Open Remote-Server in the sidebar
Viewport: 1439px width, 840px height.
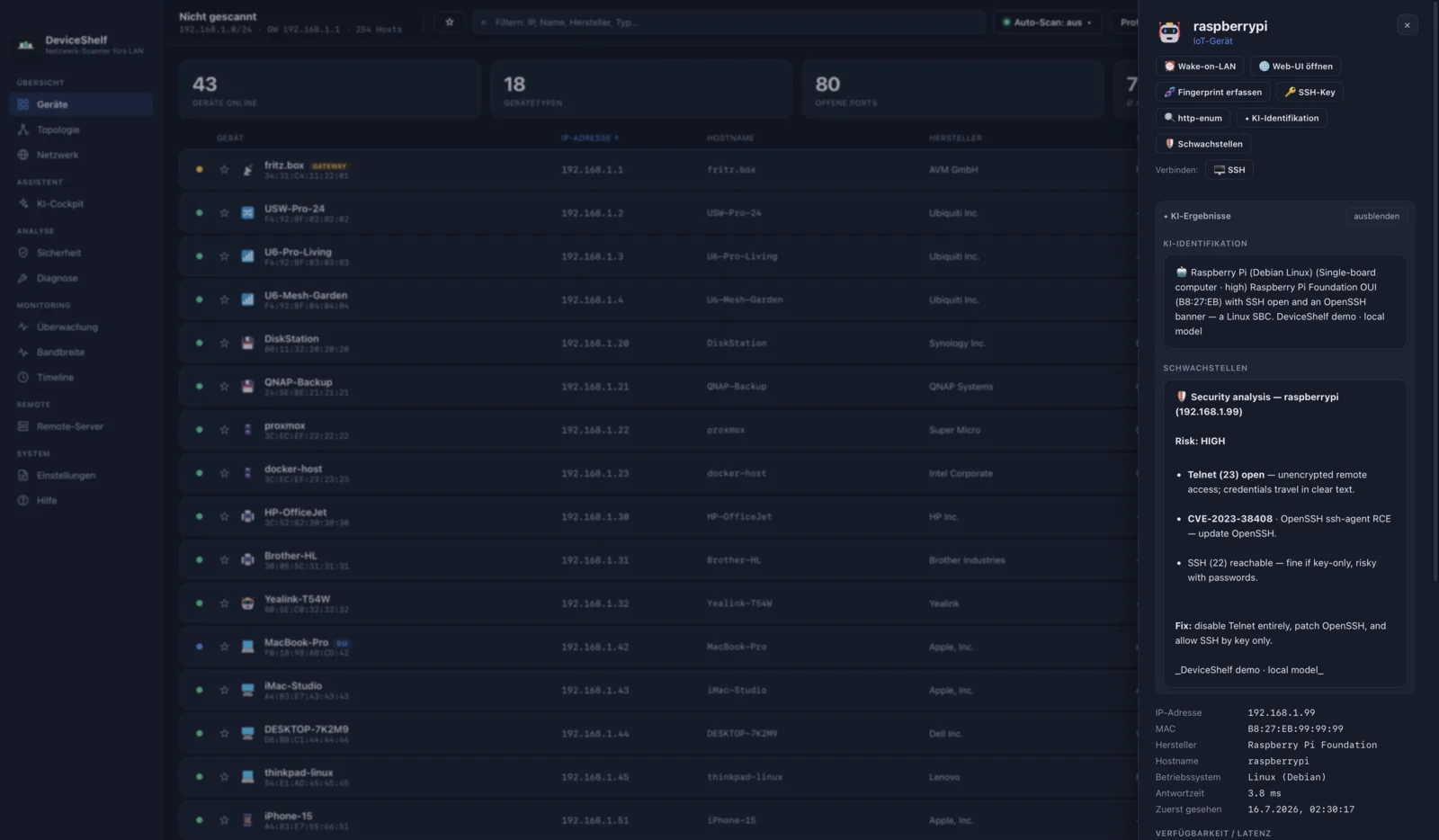pyautogui.click(x=81, y=426)
